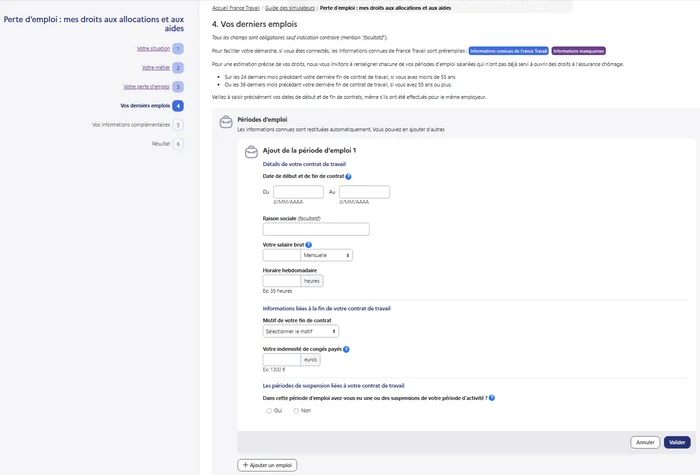
Task: Open the Mensuelle salary frequency dropdown
Action: pyautogui.click(x=326, y=255)
